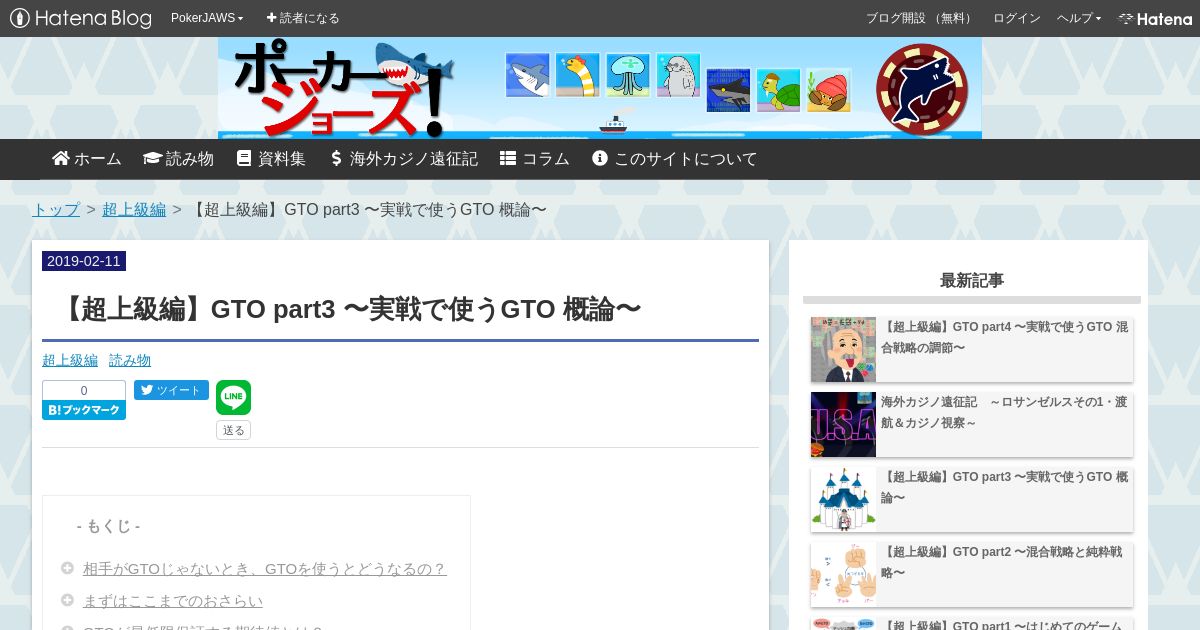Screen dimensions: 1200x630
Task: Click the Hatena Blog logo
Action: tap(81, 18)
